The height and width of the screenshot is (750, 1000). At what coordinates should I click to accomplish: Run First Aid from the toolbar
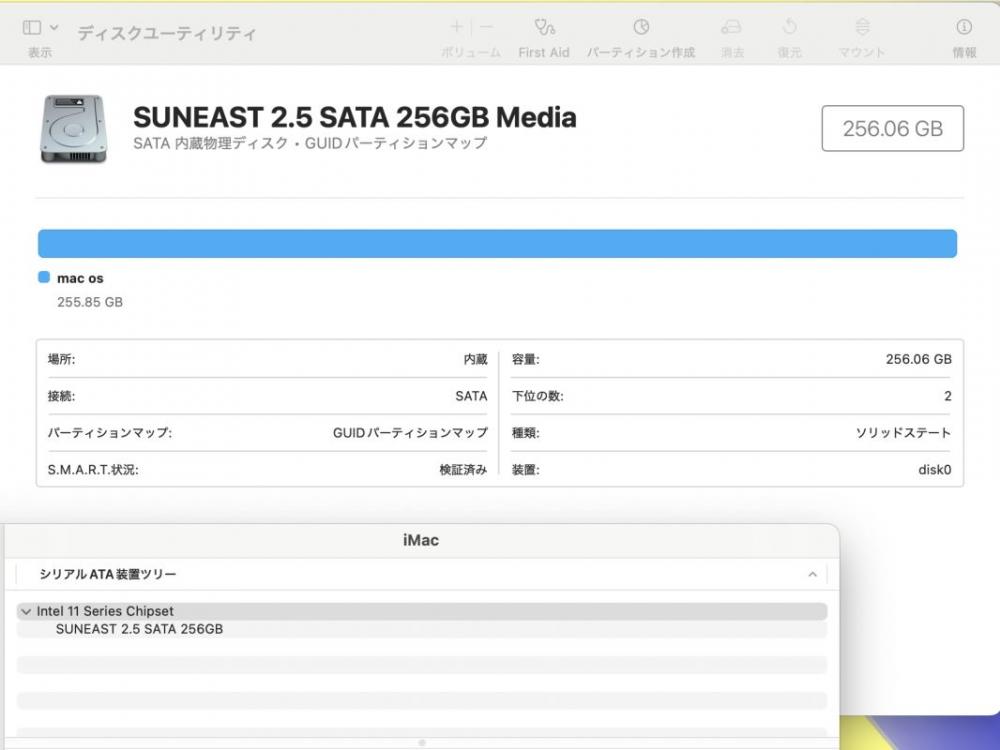tap(544, 27)
